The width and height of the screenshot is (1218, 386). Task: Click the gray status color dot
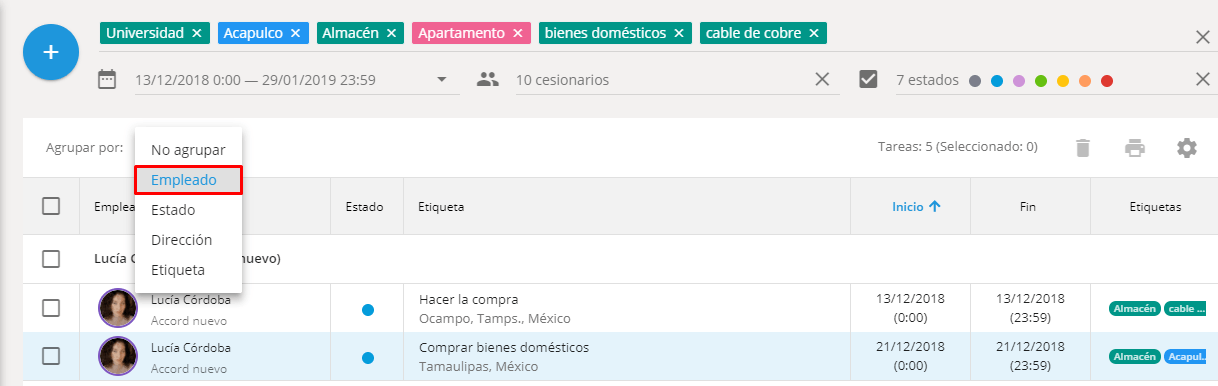[975, 81]
